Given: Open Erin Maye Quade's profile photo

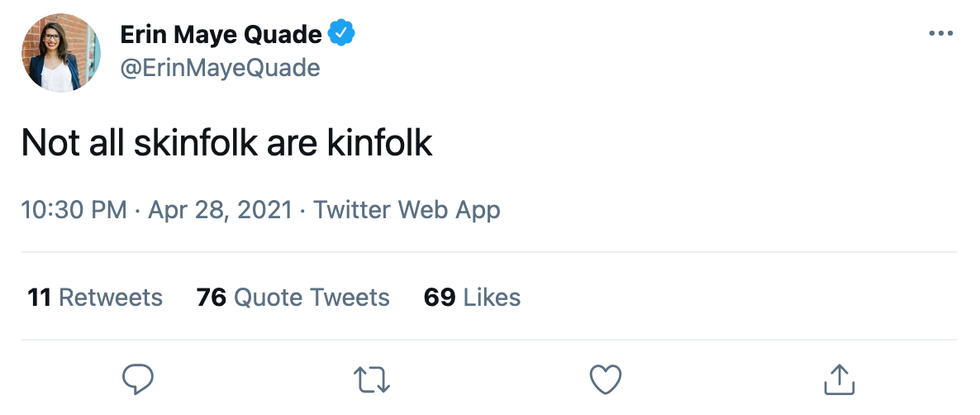Looking at the screenshot, I should coord(59,52).
